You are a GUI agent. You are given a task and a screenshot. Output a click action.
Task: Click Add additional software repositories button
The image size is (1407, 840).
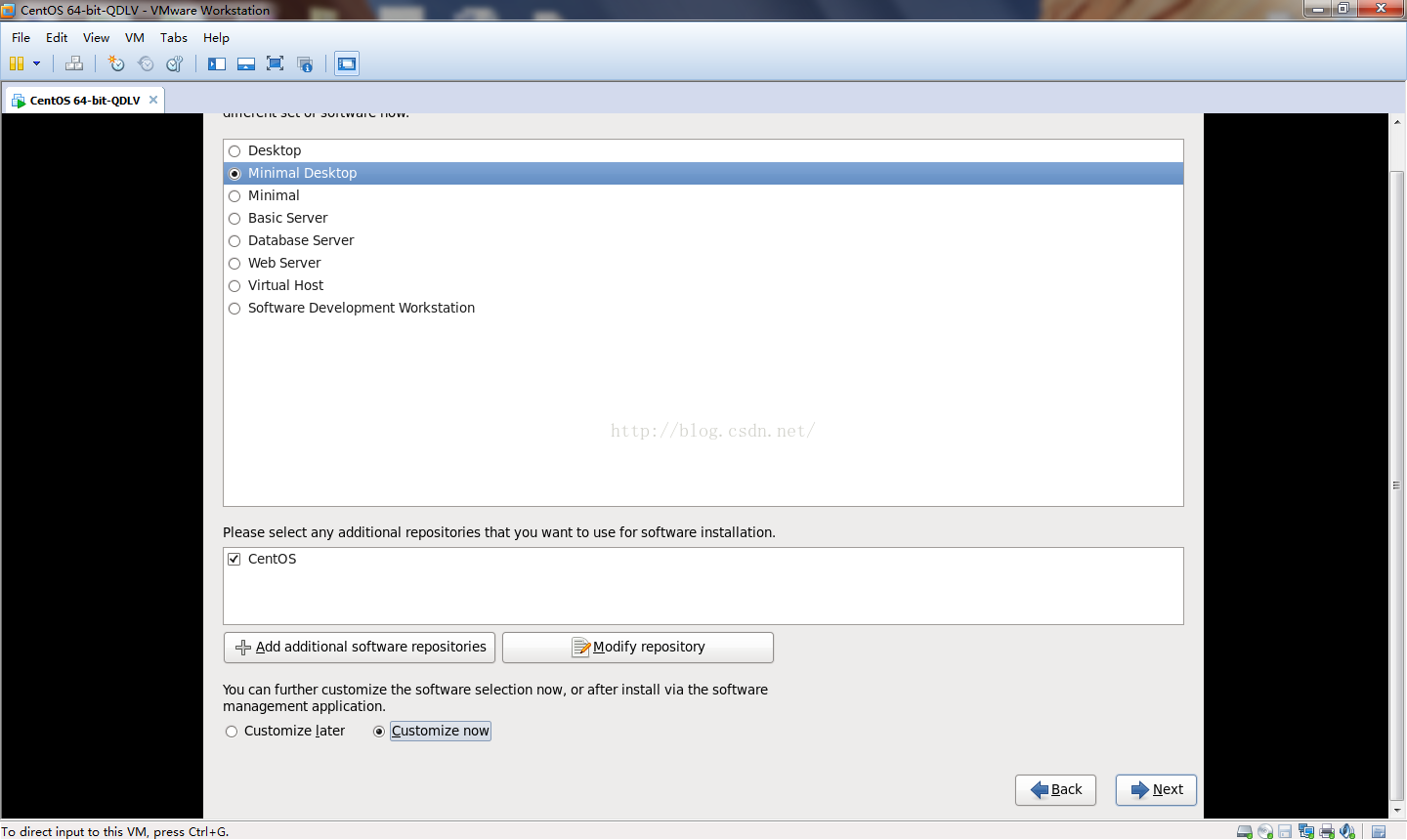[360, 648]
